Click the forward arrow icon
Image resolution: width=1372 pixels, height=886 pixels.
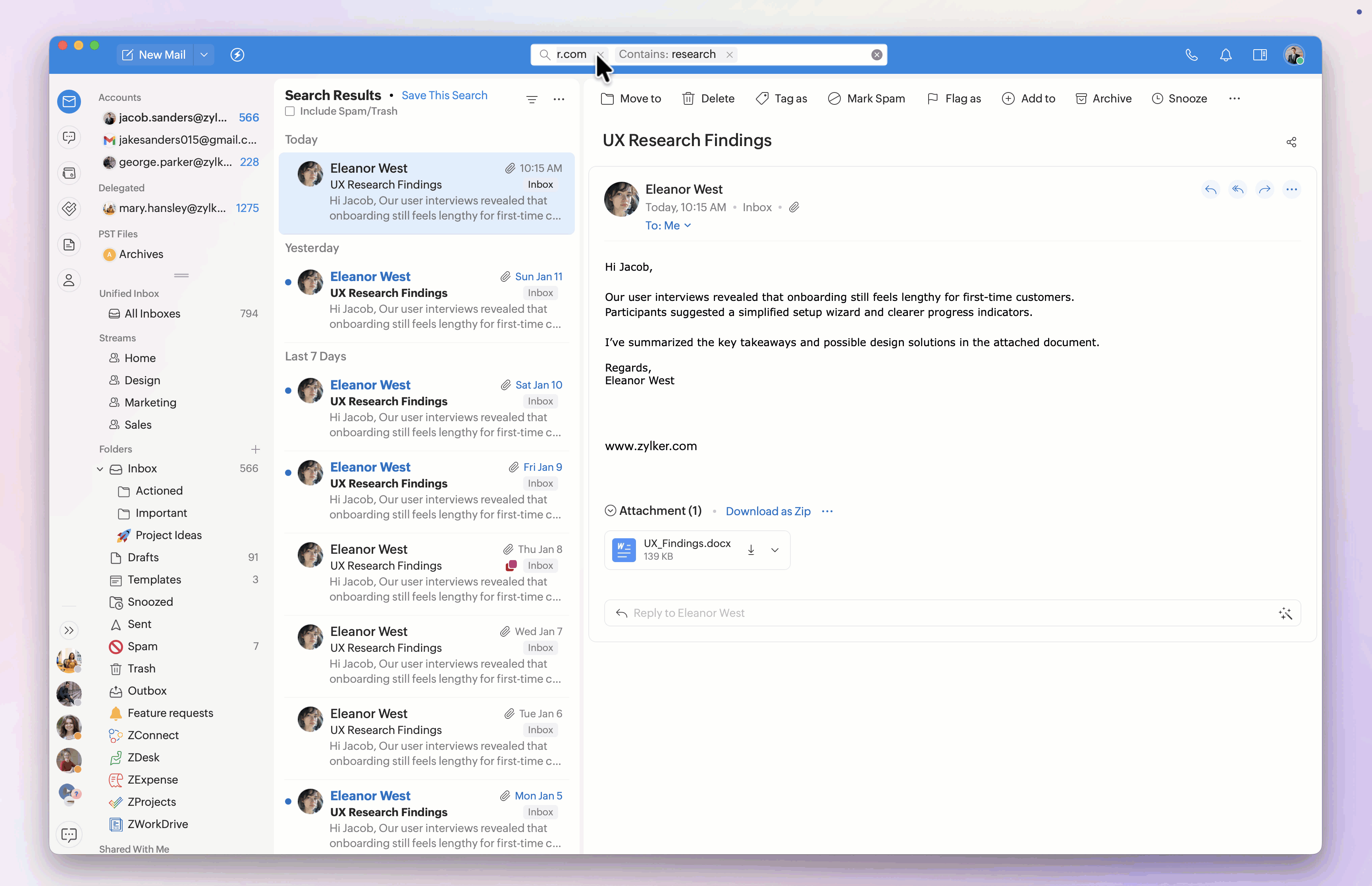point(1264,189)
